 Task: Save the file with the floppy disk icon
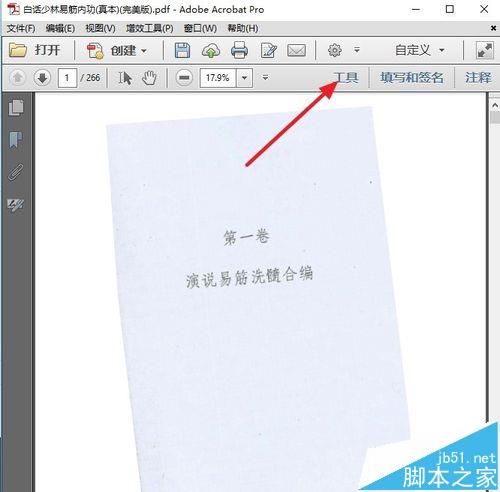tap(182, 51)
